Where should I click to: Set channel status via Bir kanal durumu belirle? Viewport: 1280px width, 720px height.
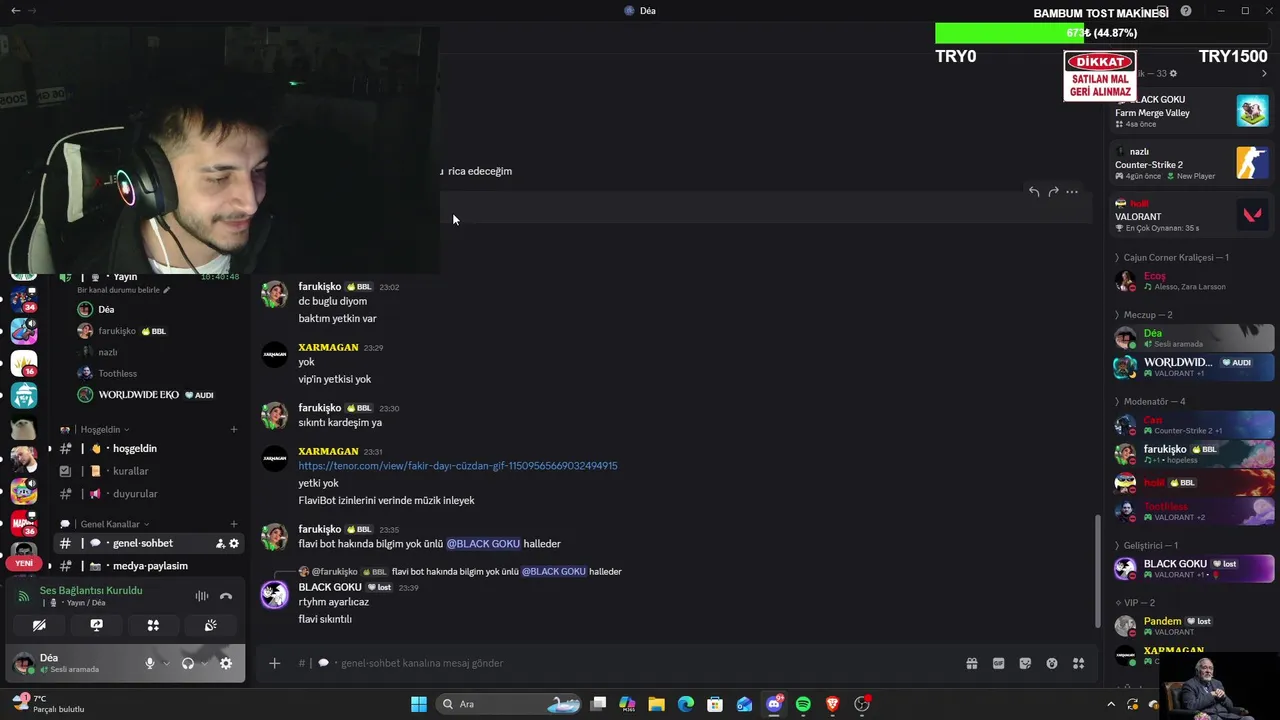(x=124, y=290)
